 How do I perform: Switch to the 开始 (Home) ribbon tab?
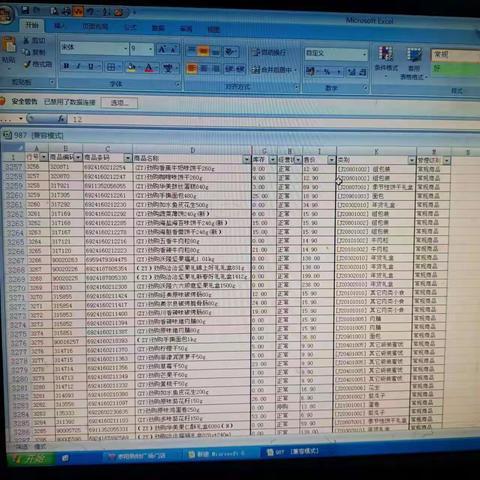tap(32, 25)
